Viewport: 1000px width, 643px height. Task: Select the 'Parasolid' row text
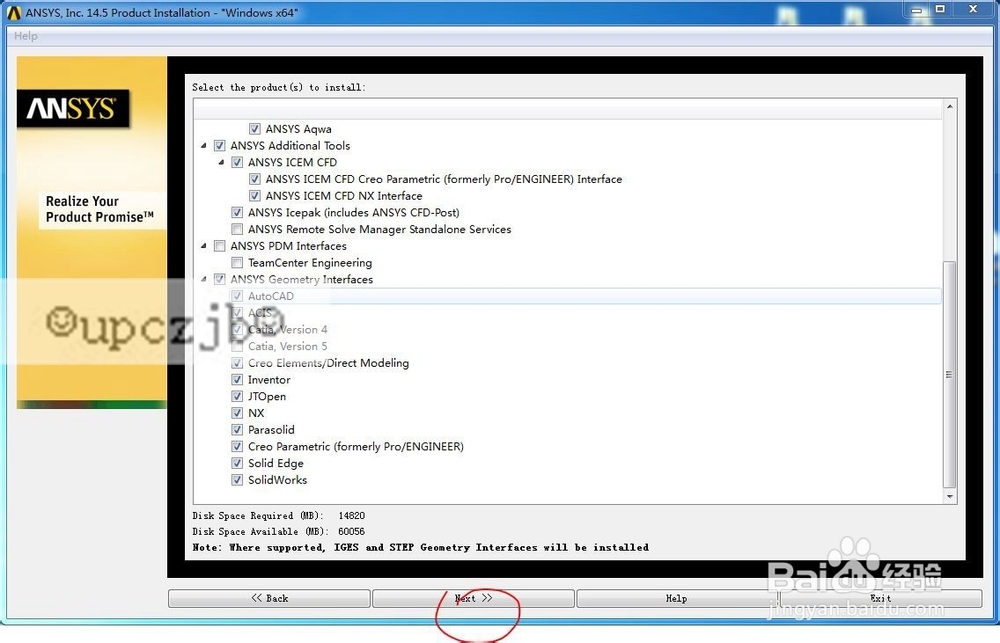click(271, 430)
